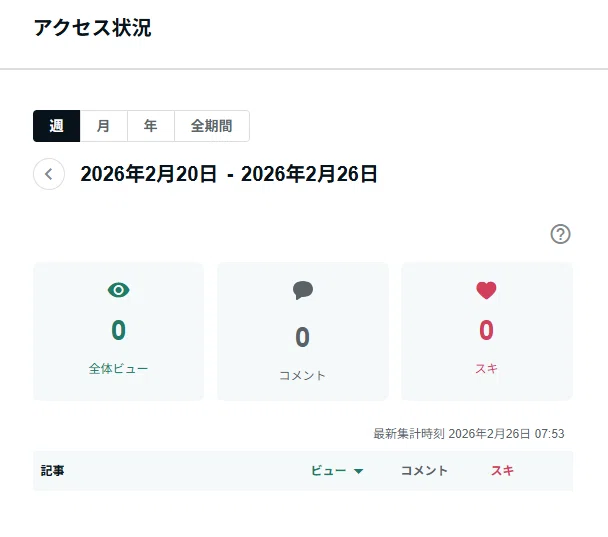The image size is (608, 537).
Task: Open the 全体ビュー stats card
Action: click(118, 332)
